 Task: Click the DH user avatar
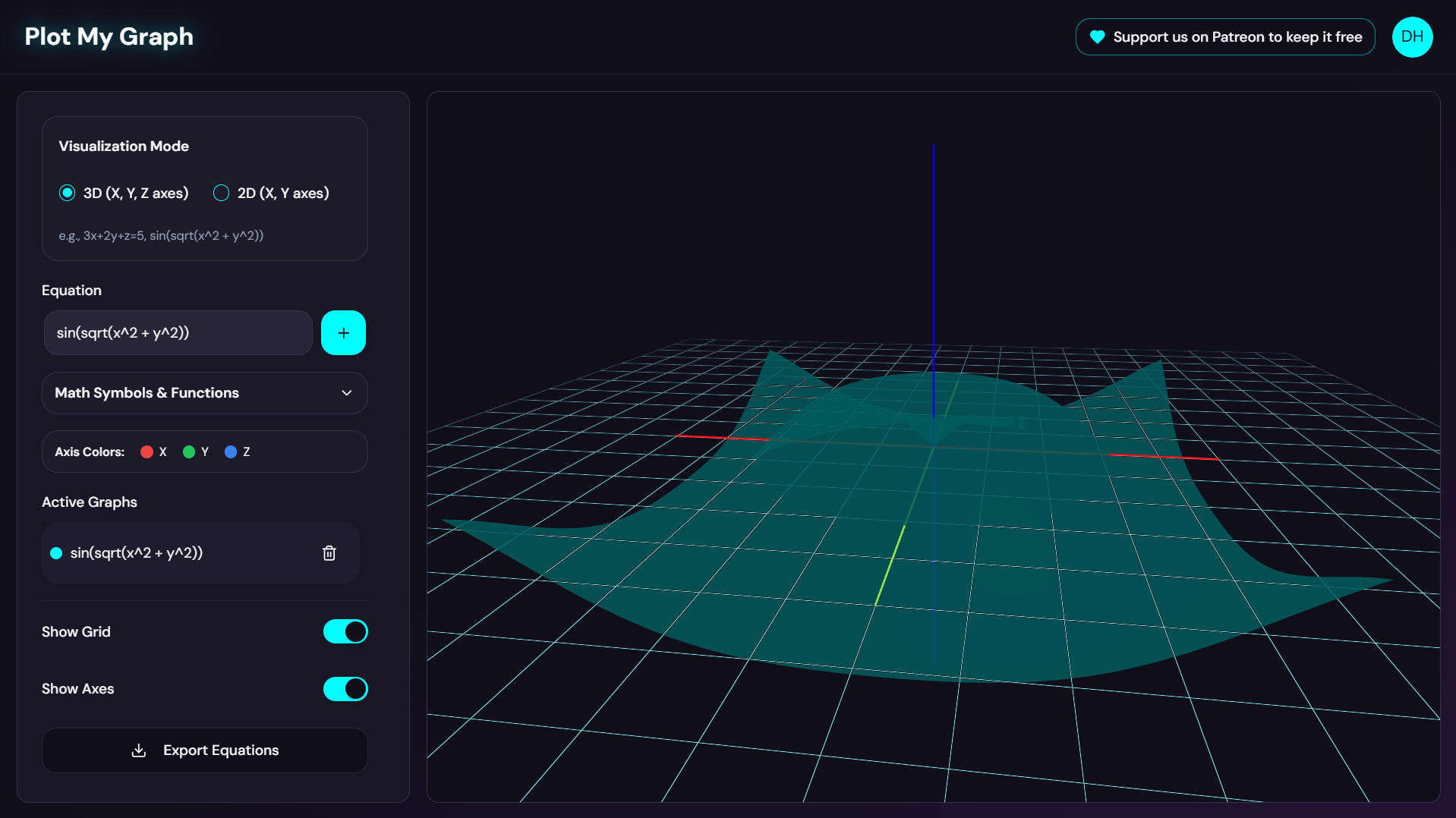[x=1412, y=36]
